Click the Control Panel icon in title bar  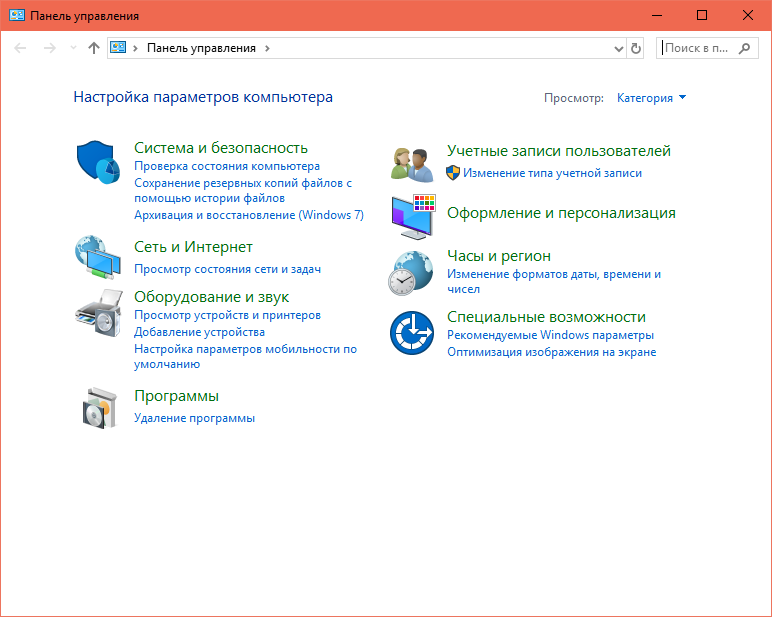click(17, 15)
